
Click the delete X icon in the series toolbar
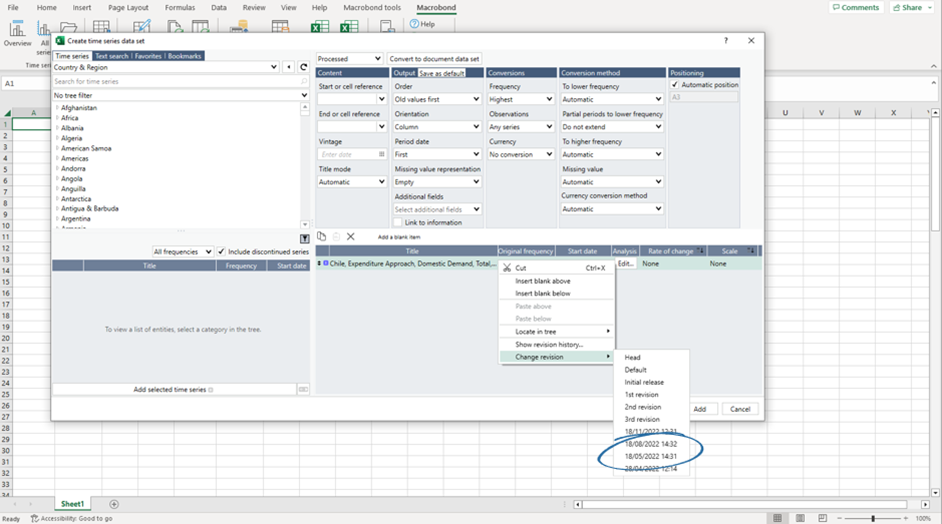point(351,237)
